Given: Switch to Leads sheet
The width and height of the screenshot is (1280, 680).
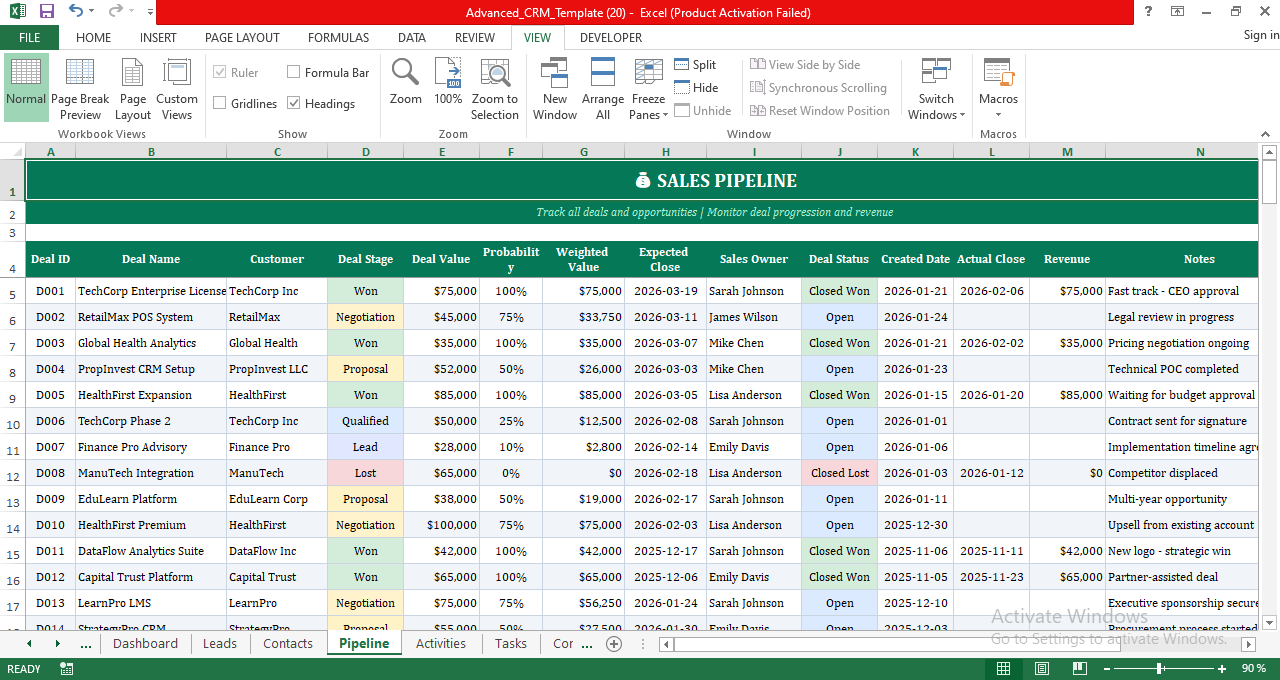Looking at the screenshot, I should (220, 644).
